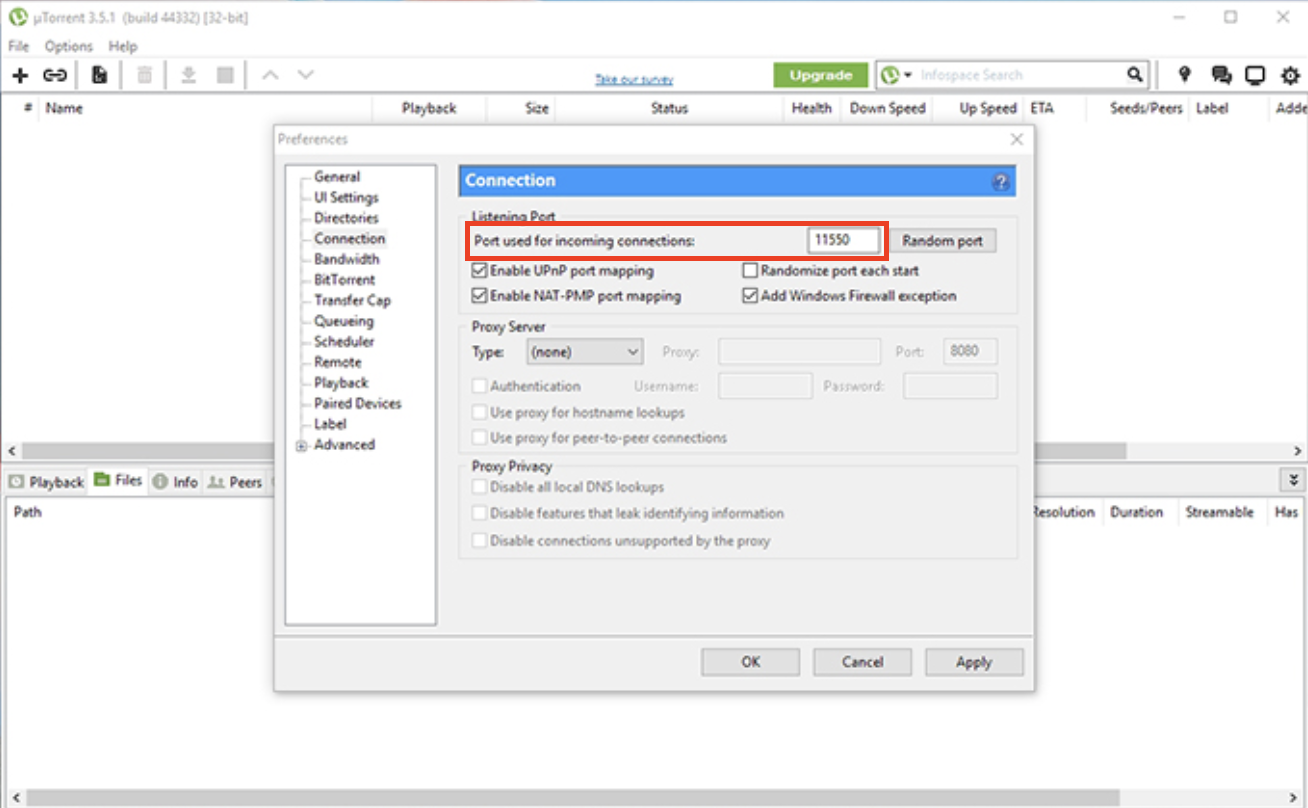Select Paired Devices in Preferences tree
1308x808 pixels.
358,404
